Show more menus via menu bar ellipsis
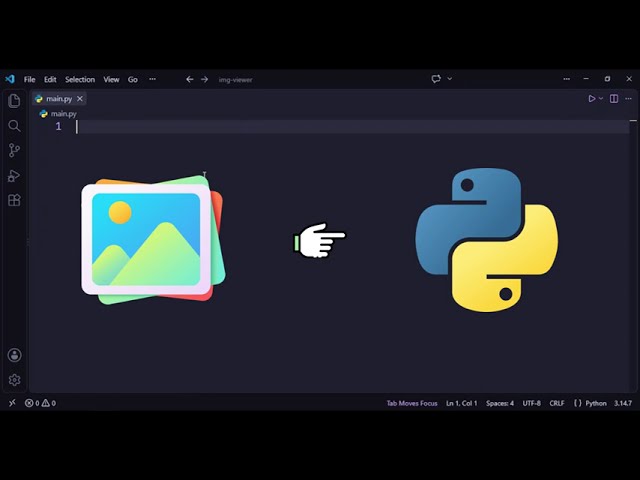Image resolution: width=640 pixels, height=480 pixels. tap(152, 79)
